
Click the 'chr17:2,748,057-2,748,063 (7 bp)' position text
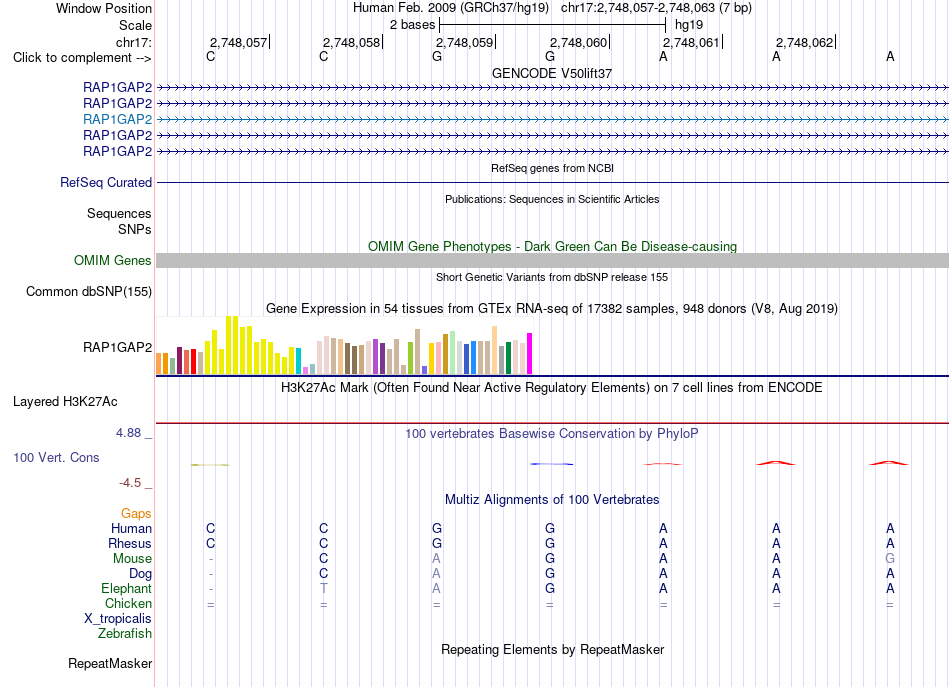click(x=656, y=8)
